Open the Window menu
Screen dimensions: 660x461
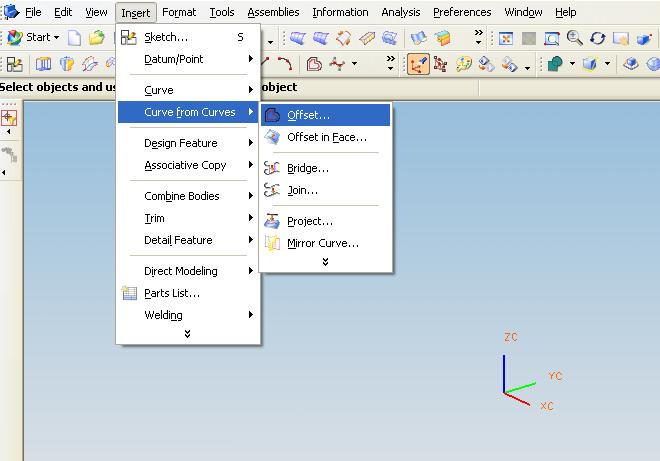click(523, 13)
